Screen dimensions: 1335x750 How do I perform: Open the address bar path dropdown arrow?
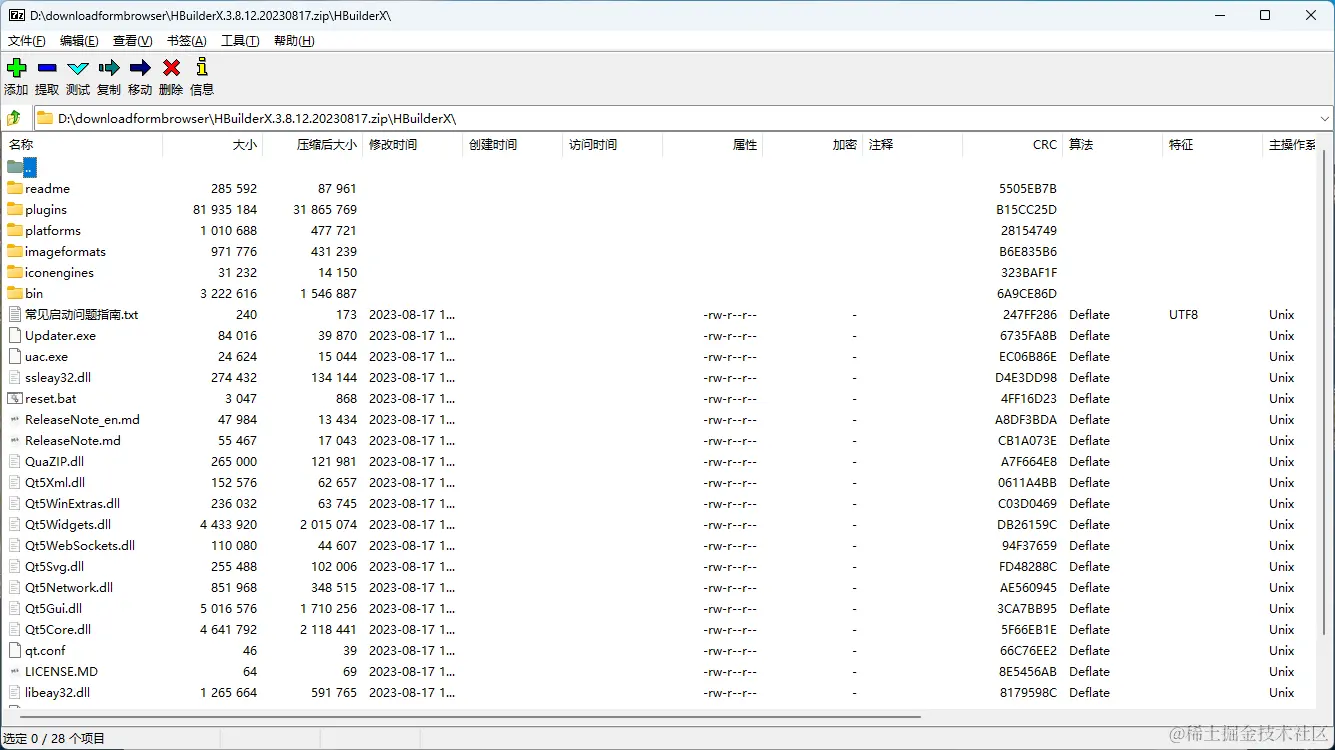pyautogui.click(x=1324, y=118)
